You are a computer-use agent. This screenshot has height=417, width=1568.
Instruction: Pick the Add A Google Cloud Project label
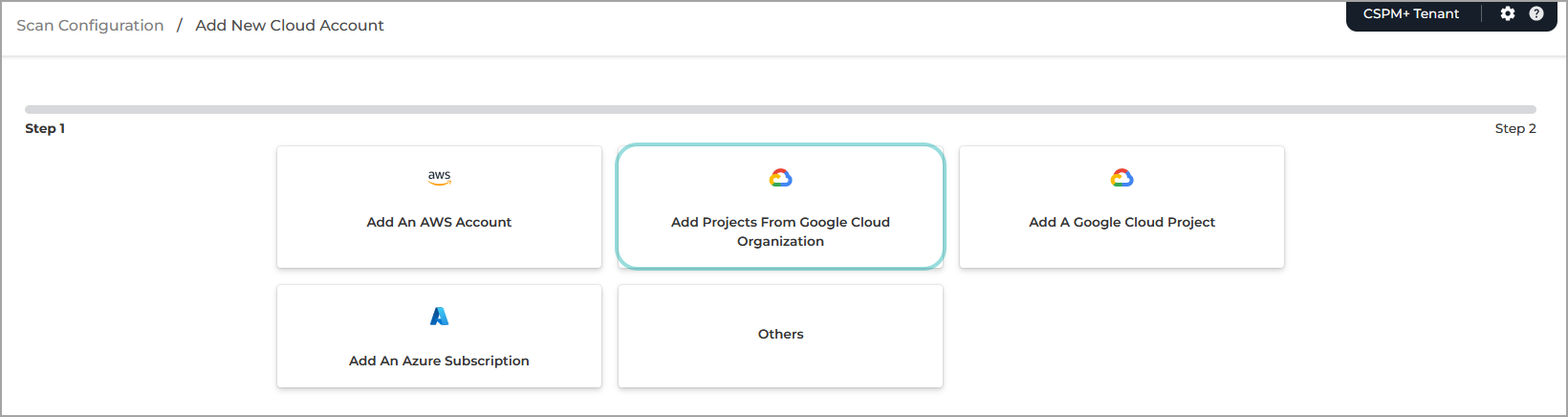[x=1122, y=222]
